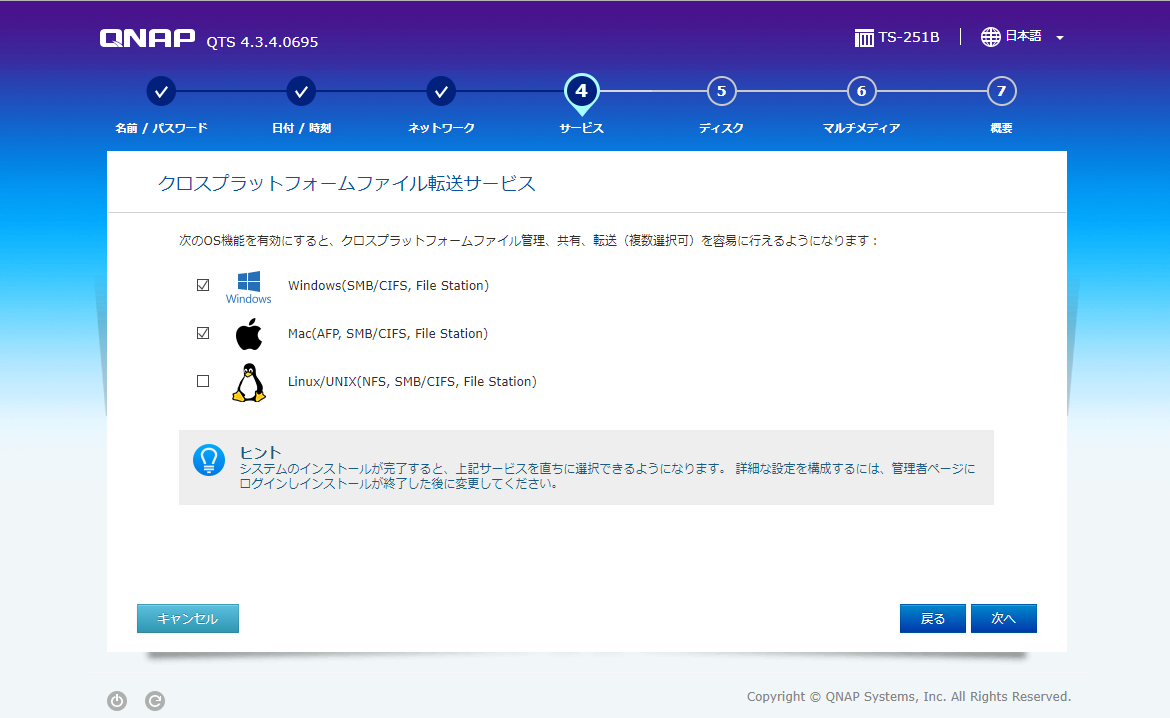Image resolution: width=1170 pixels, height=718 pixels.
Task: Click the globe language icon
Action: point(989,36)
